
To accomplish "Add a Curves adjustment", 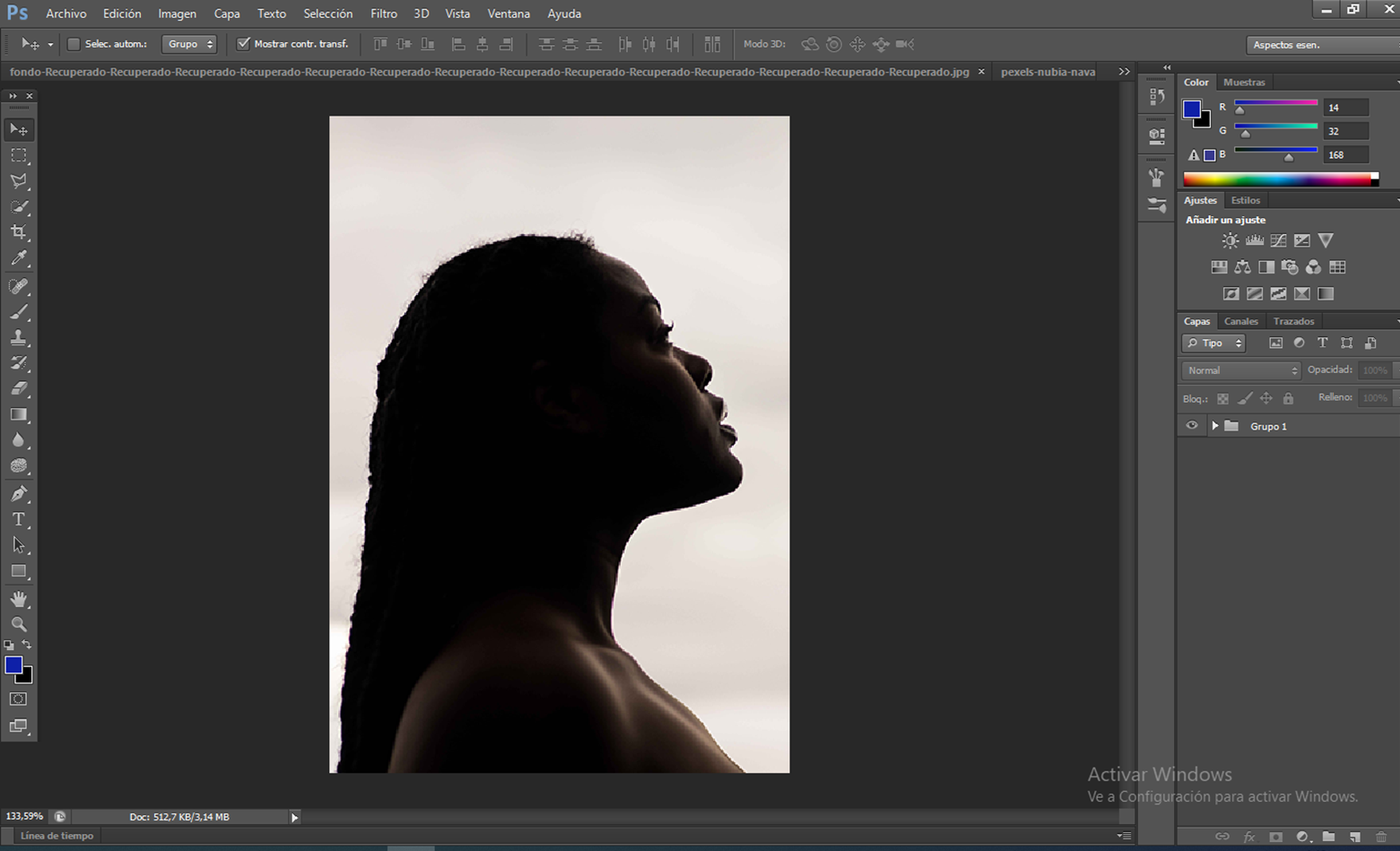I will pos(1278,240).
